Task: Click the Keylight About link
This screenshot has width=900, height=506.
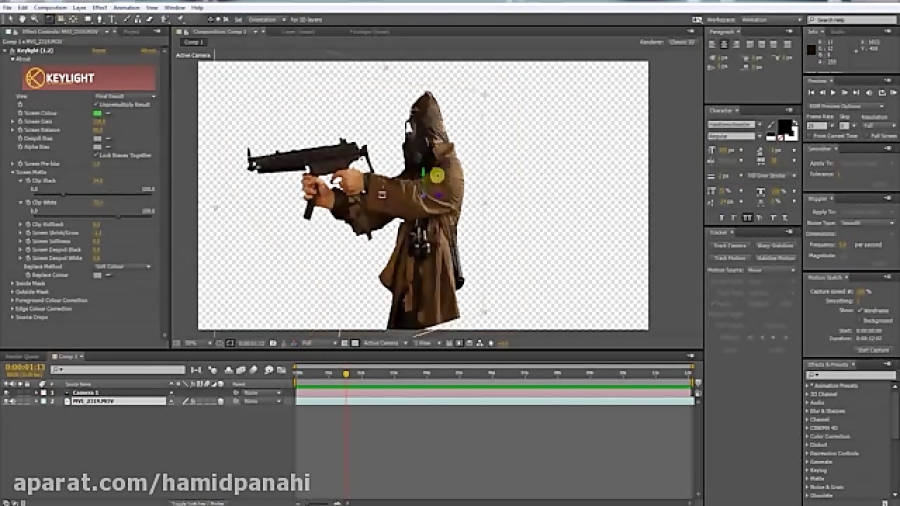Action: click(x=149, y=50)
